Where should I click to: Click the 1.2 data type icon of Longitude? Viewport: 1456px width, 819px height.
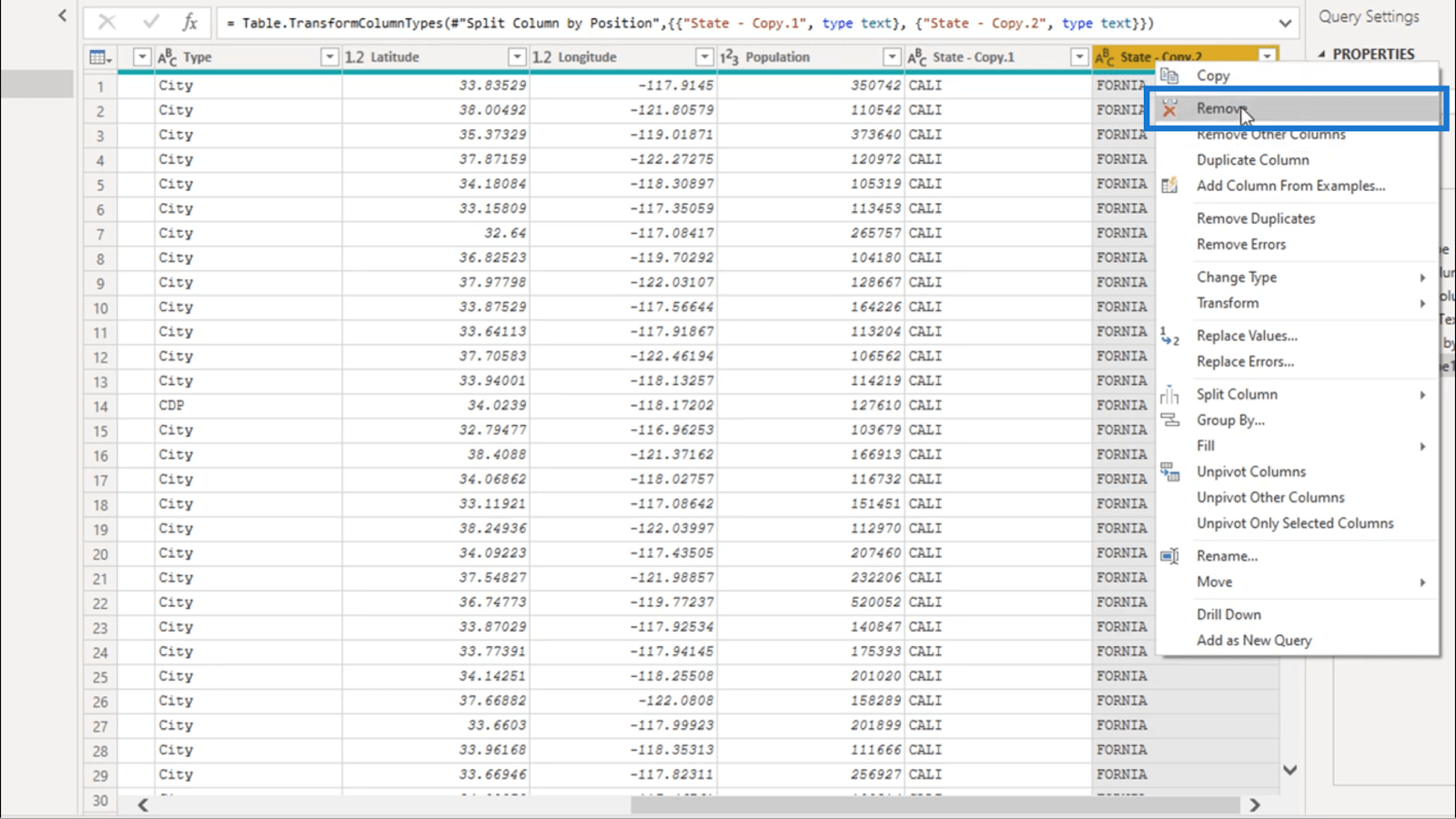pos(541,57)
